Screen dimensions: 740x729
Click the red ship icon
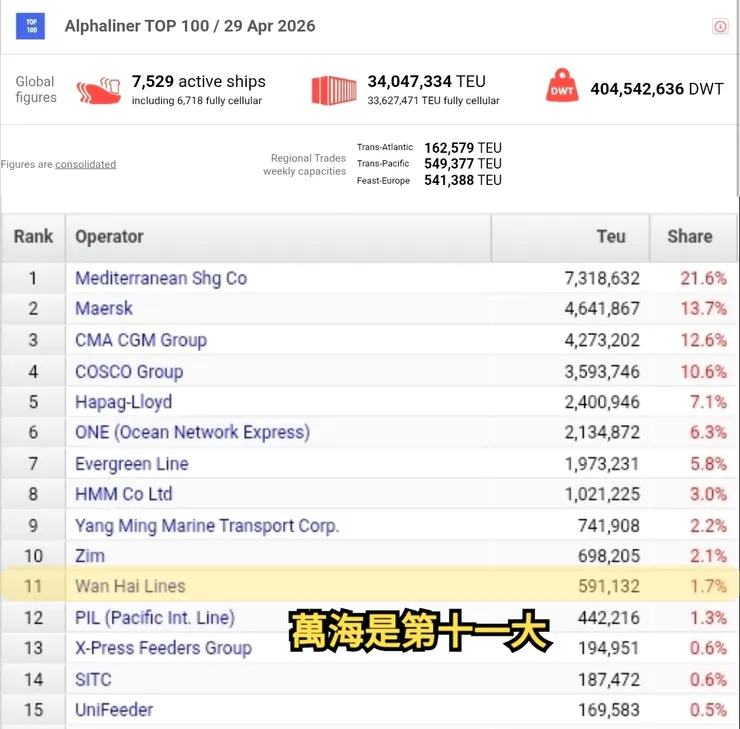(x=98, y=91)
